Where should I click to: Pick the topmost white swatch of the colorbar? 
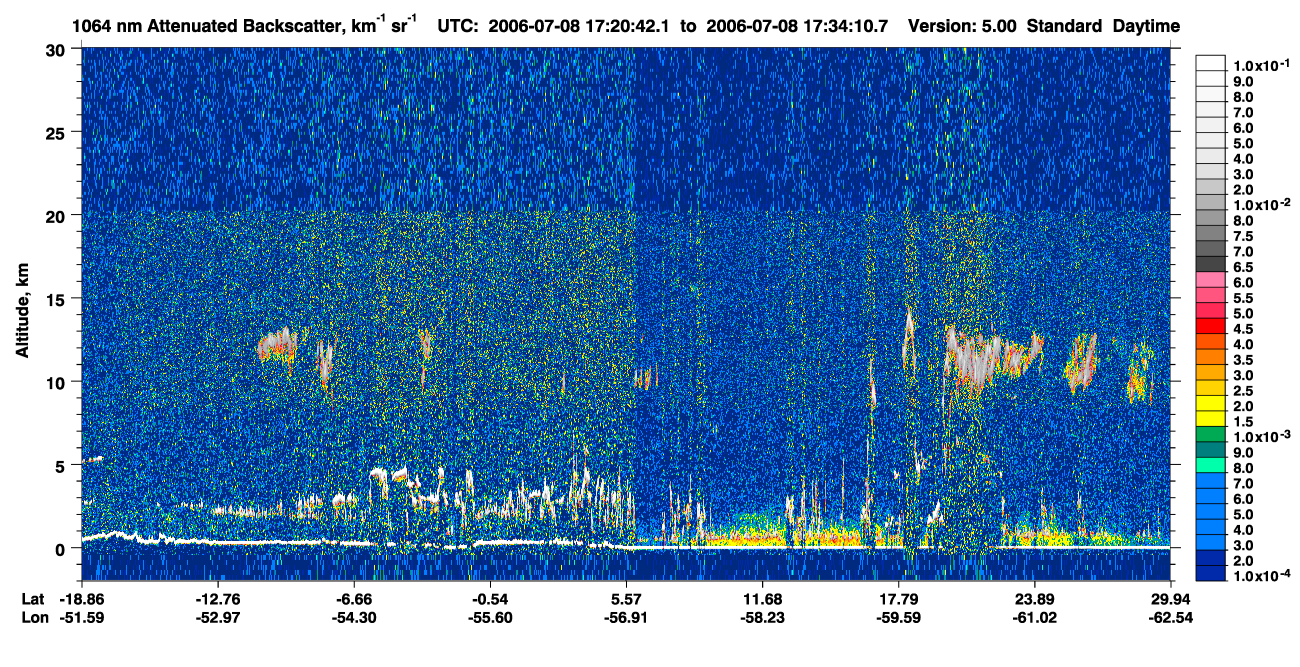[1210, 62]
